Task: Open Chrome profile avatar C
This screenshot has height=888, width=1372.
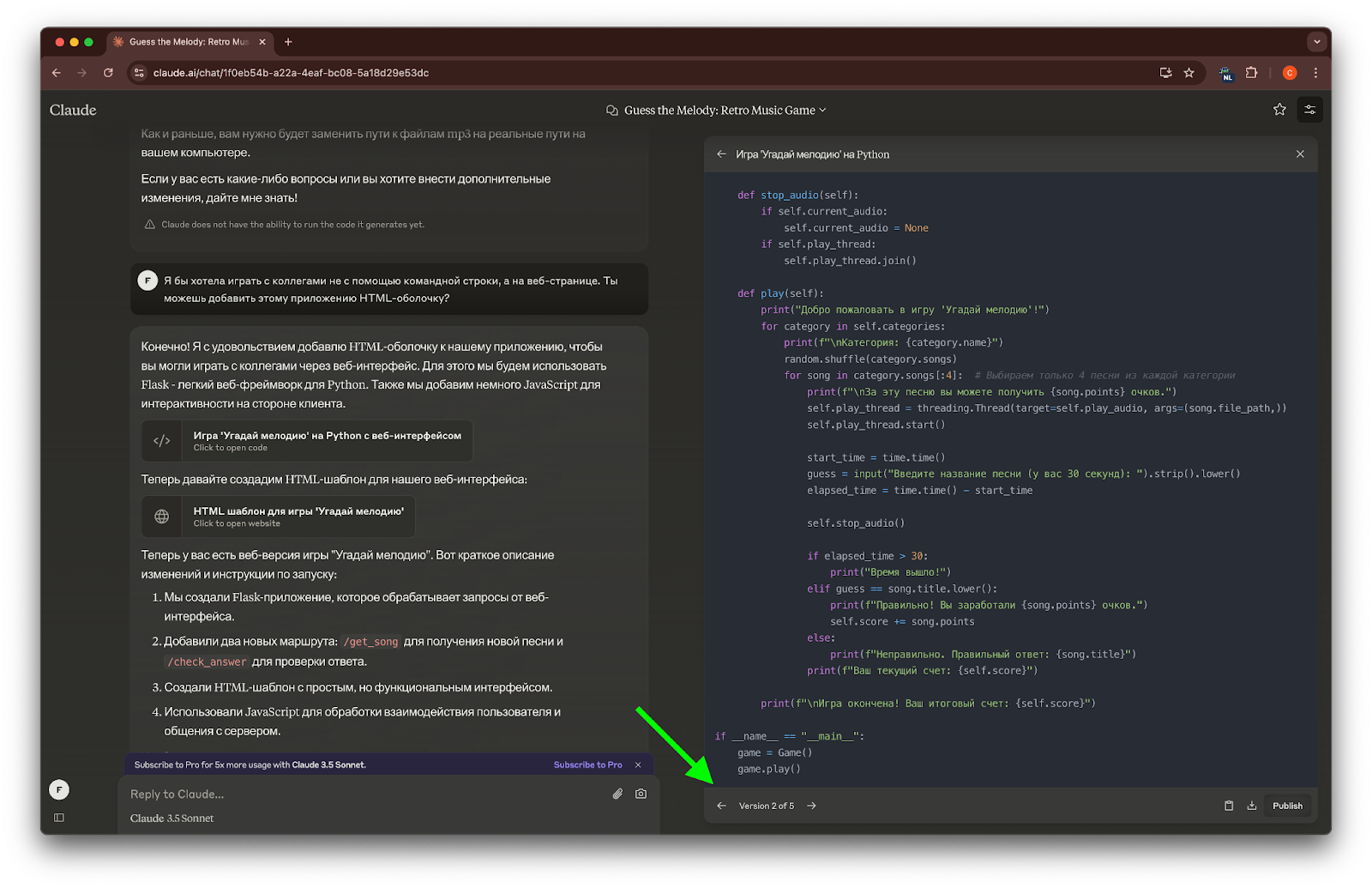Action: [1289, 73]
